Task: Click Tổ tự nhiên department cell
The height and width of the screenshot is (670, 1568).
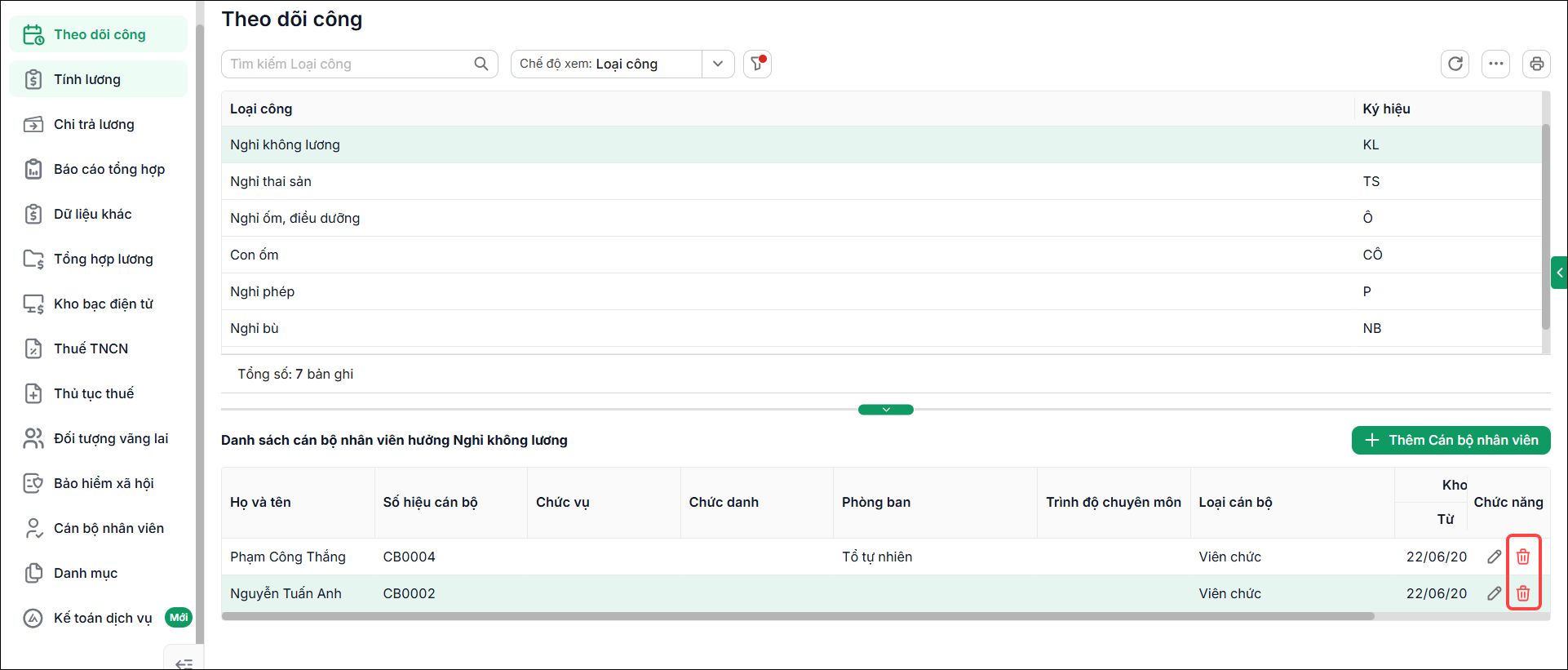Action: pyautogui.click(x=935, y=557)
